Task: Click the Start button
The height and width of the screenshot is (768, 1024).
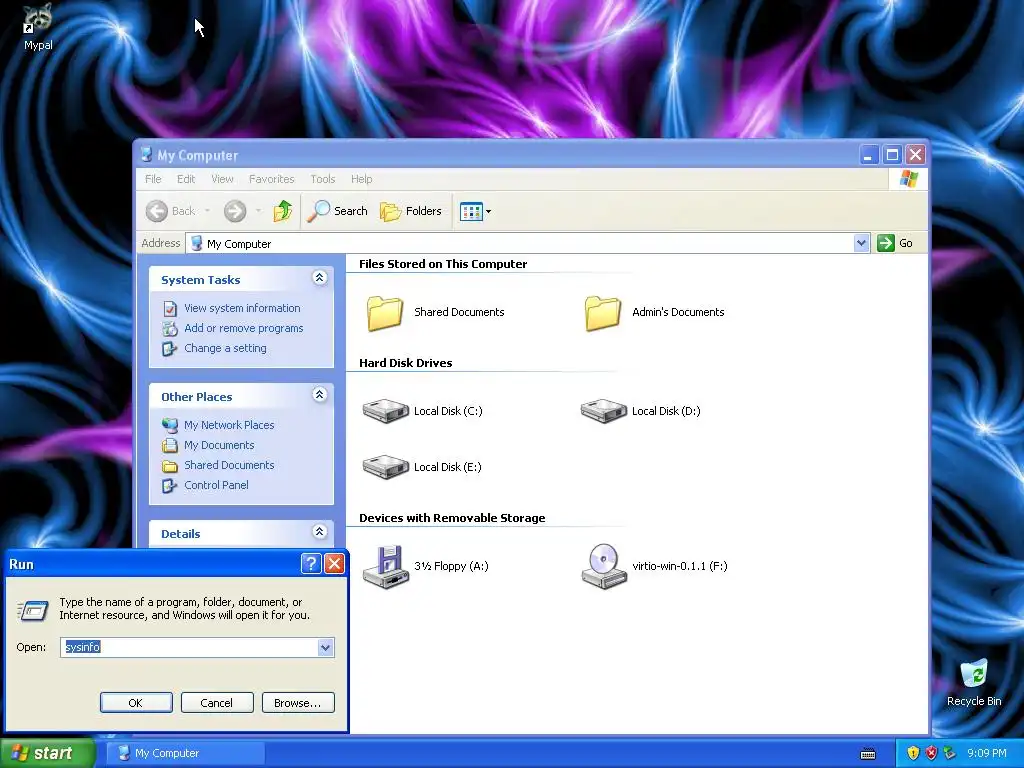Action: point(47,753)
